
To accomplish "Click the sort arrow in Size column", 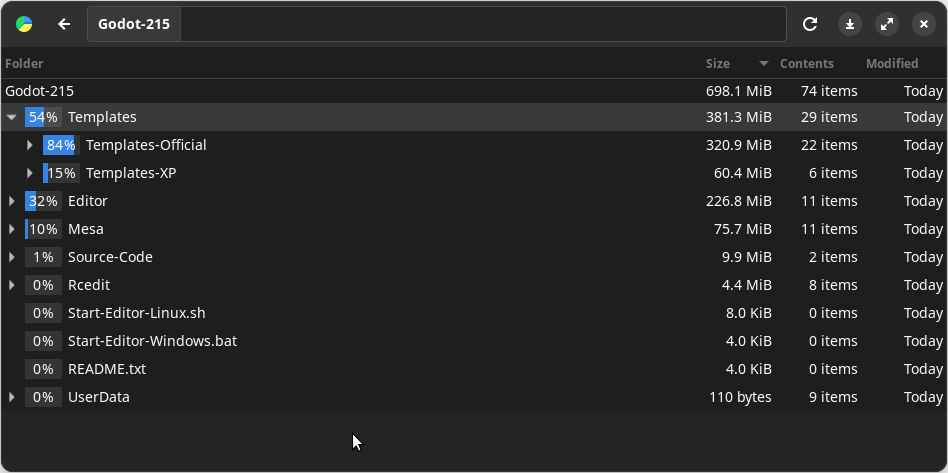I will pos(764,64).
